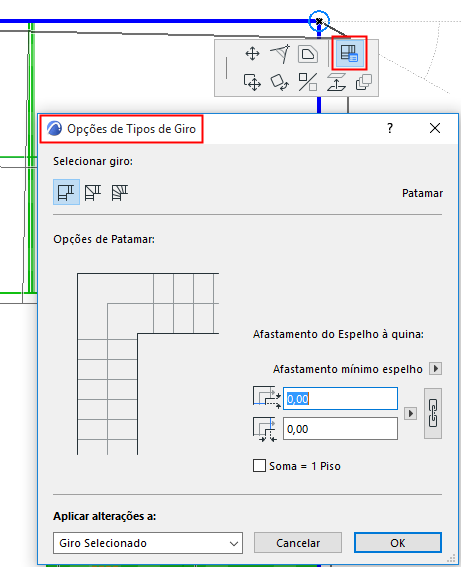Toggle the chain link between offset values
Image resolution: width=461 pixels, height=567 pixels.
[x=433, y=413]
